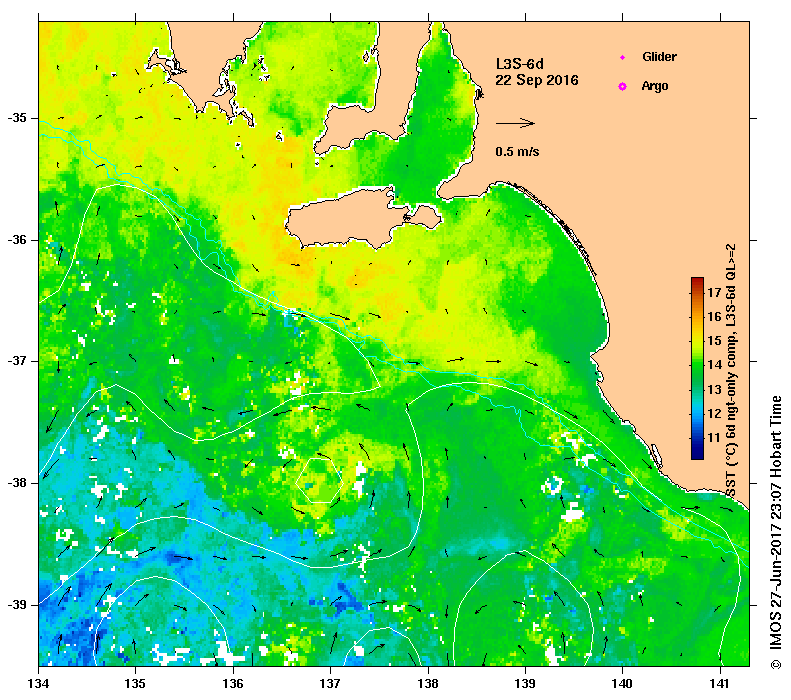
Task: Click the -37 latitude axis label
Action: [x=17, y=361]
